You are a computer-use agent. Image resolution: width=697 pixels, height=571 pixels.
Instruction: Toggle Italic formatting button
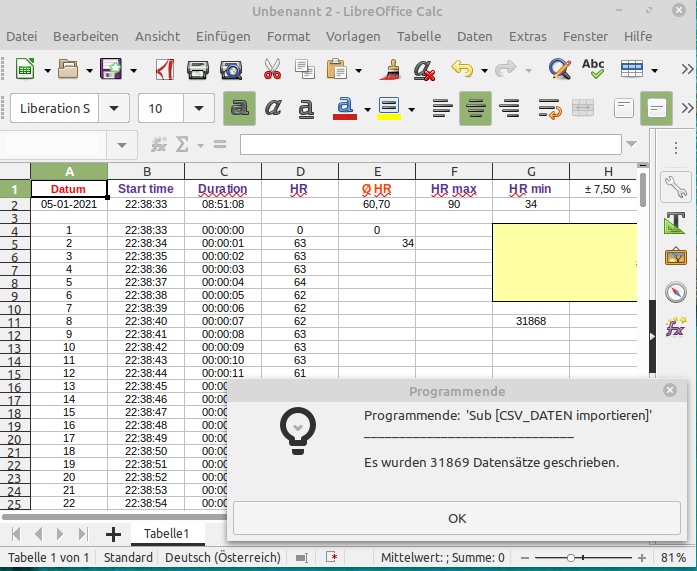point(273,108)
